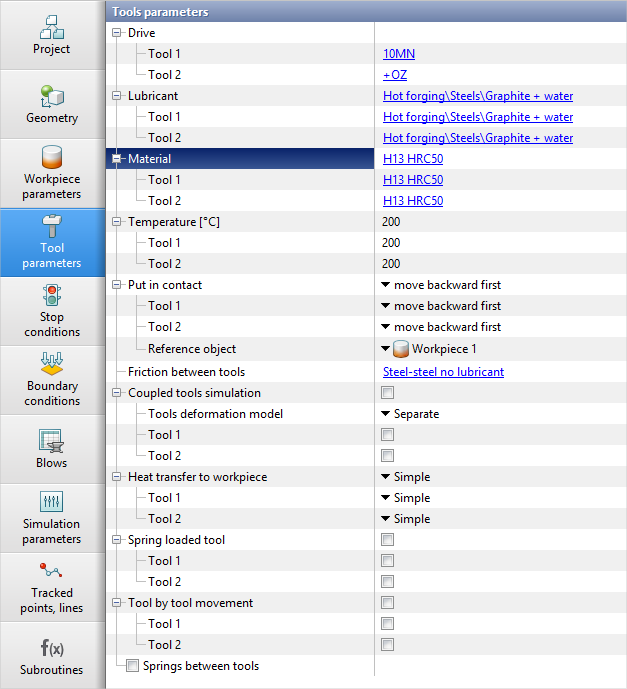The image size is (627, 689).
Task: Collapse the Tool by tool movement node
Action: click(116, 603)
